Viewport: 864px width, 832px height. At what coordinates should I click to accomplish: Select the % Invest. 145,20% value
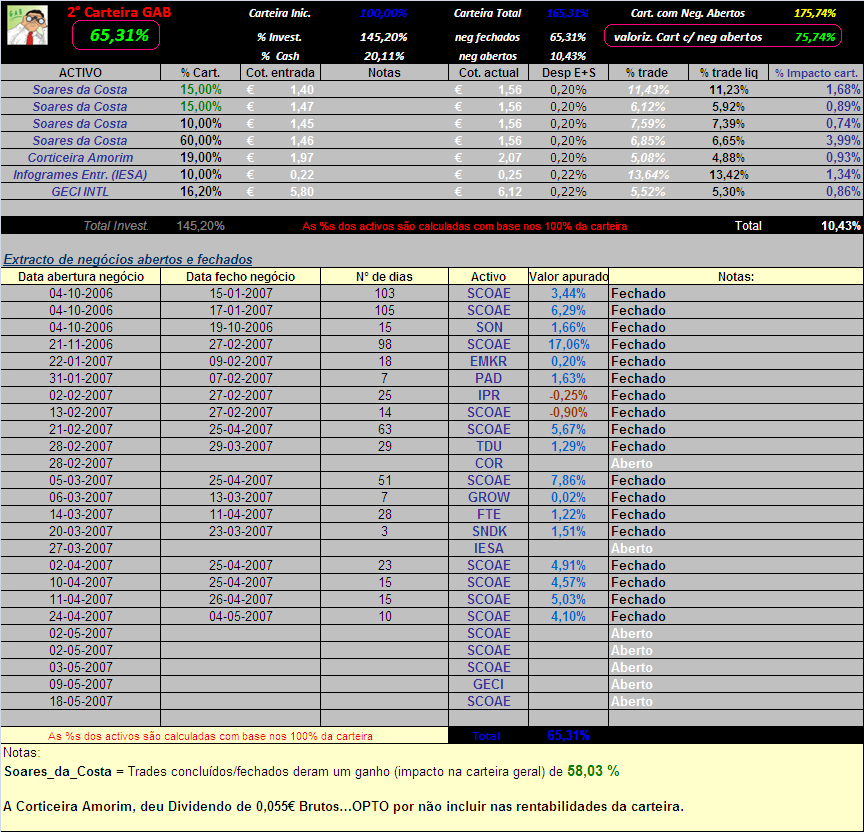point(383,37)
